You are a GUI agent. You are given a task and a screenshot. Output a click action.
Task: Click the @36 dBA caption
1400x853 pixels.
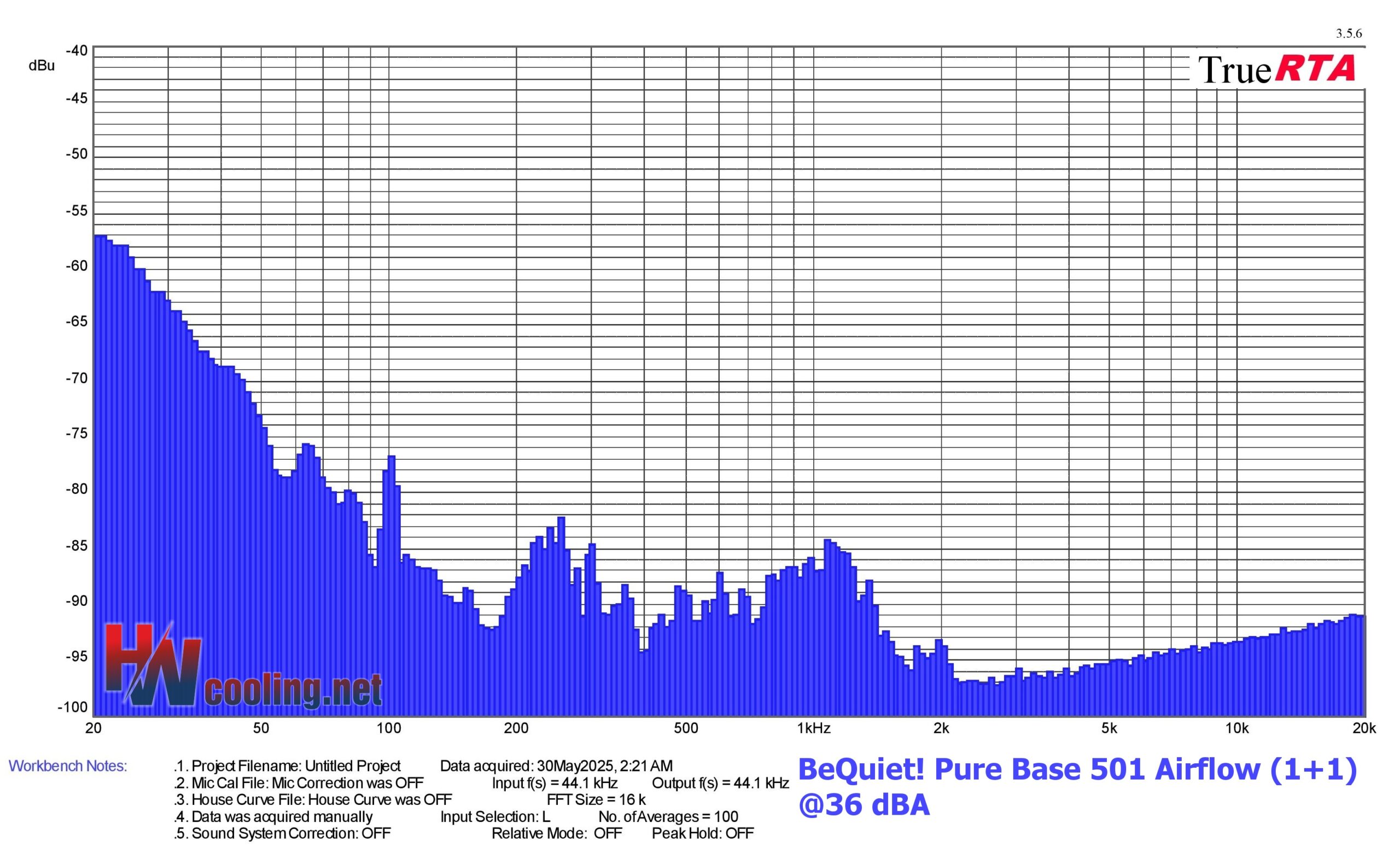click(x=864, y=805)
